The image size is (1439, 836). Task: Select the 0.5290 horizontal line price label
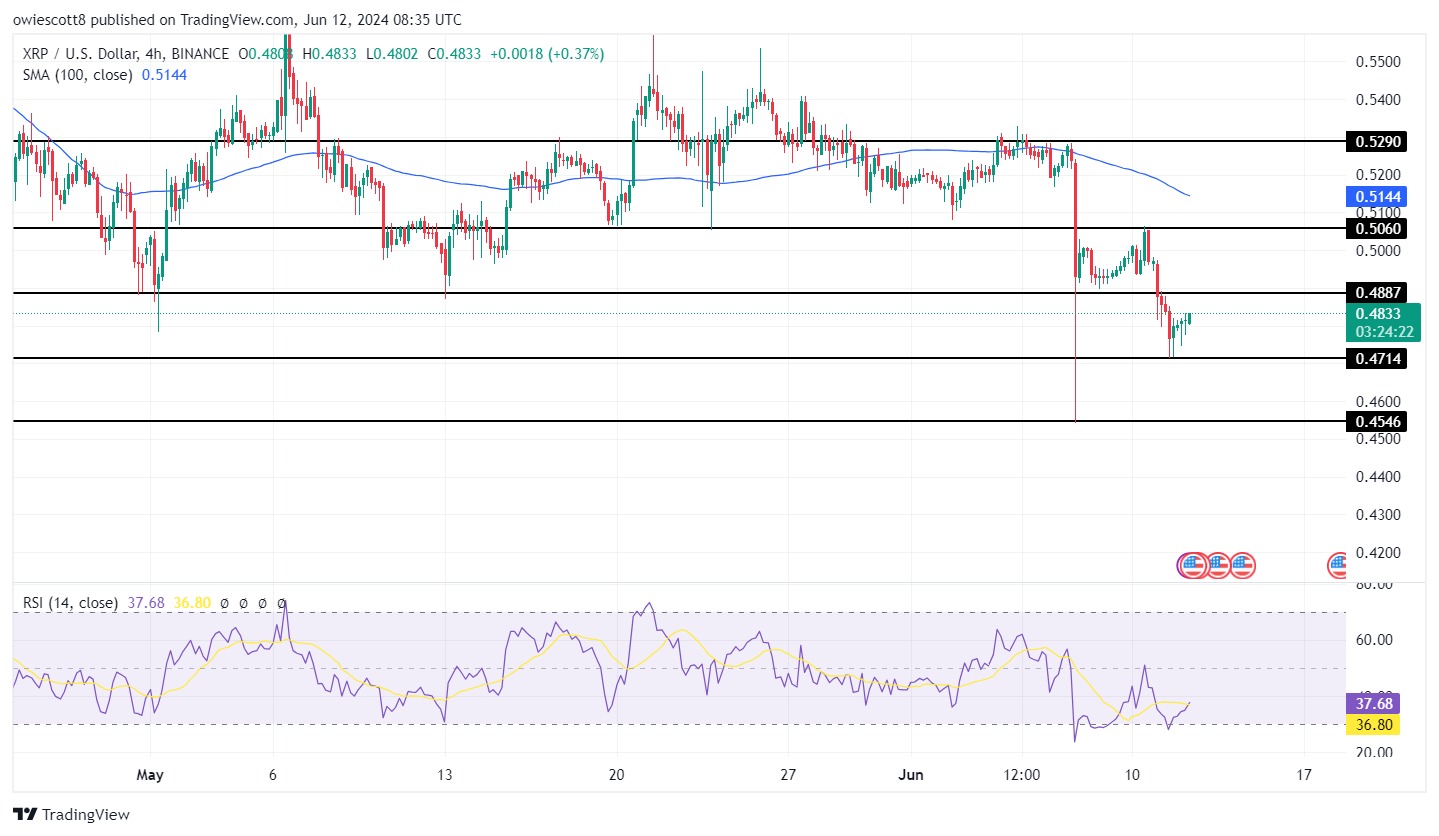point(1376,142)
